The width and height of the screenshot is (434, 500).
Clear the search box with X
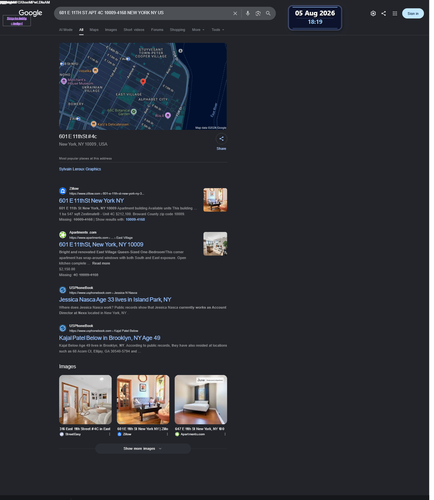click(235, 13)
